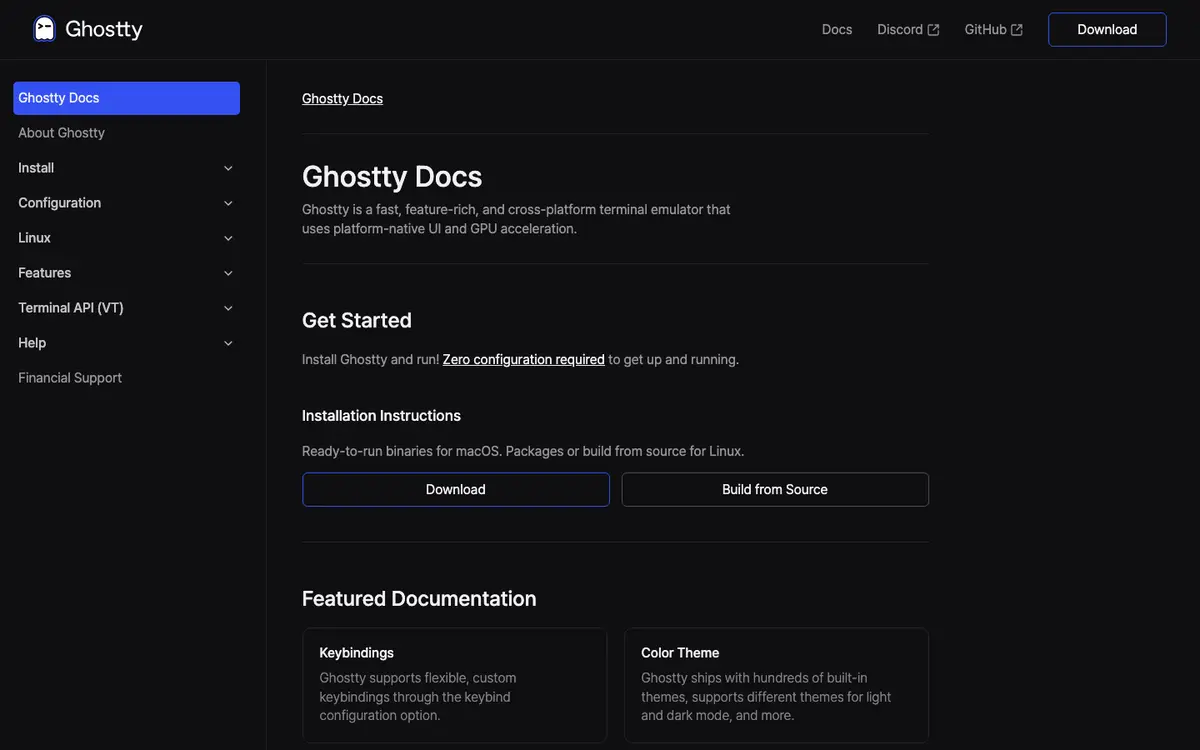Image resolution: width=1200 pixels, height=750 pixels.
Task: Click the Get Started heading
Action: click(x=357, y=320)
